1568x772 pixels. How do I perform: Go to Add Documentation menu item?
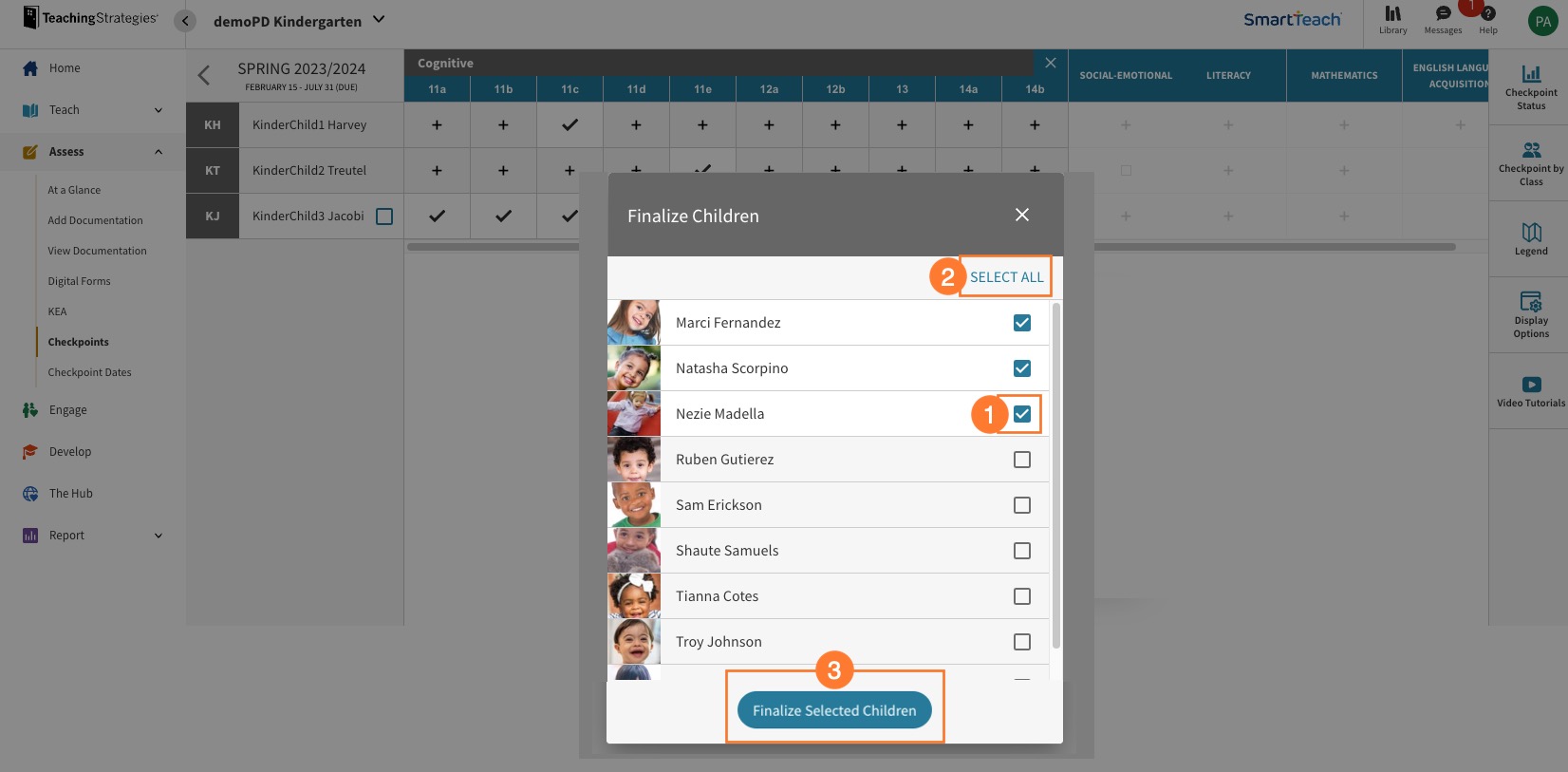pyautogui.click(x=95, y=220)
